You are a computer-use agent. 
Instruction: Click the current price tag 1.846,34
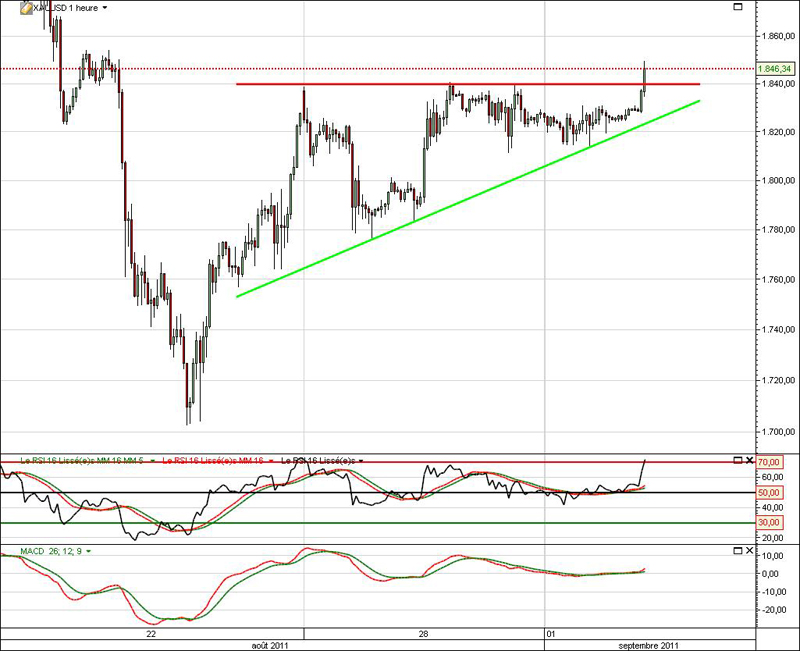point(776,68)
